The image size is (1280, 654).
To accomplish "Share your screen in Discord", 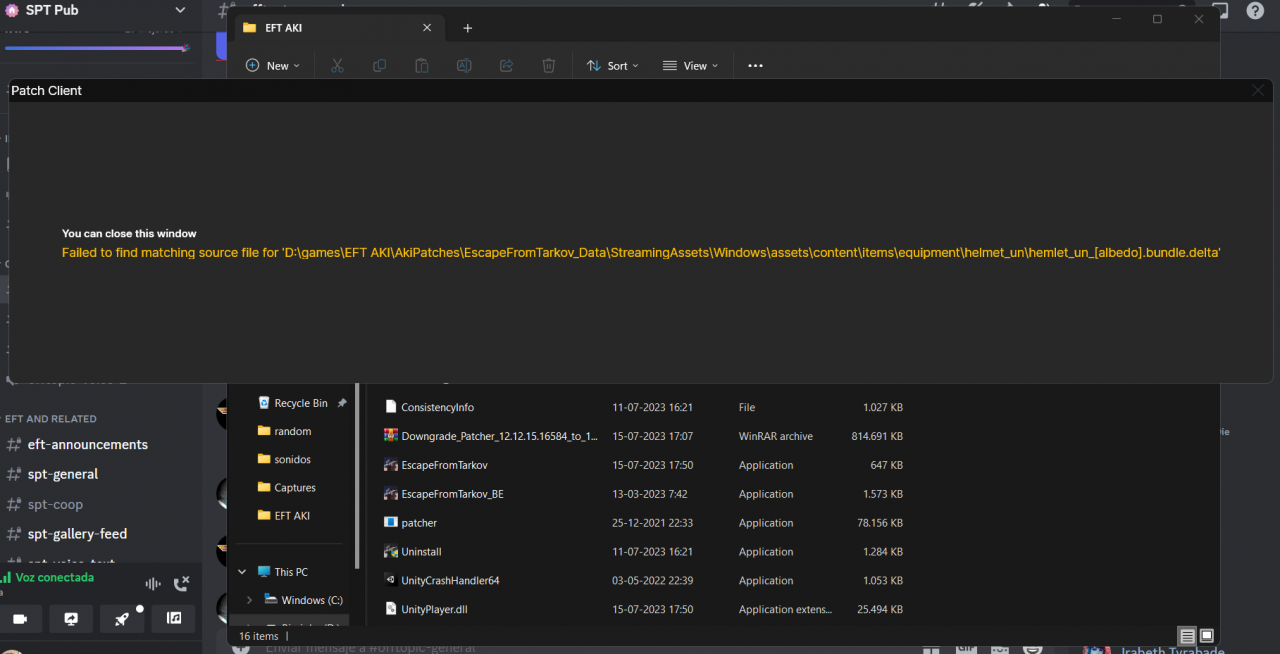I will pyautogui.click(x=71, y=619).
